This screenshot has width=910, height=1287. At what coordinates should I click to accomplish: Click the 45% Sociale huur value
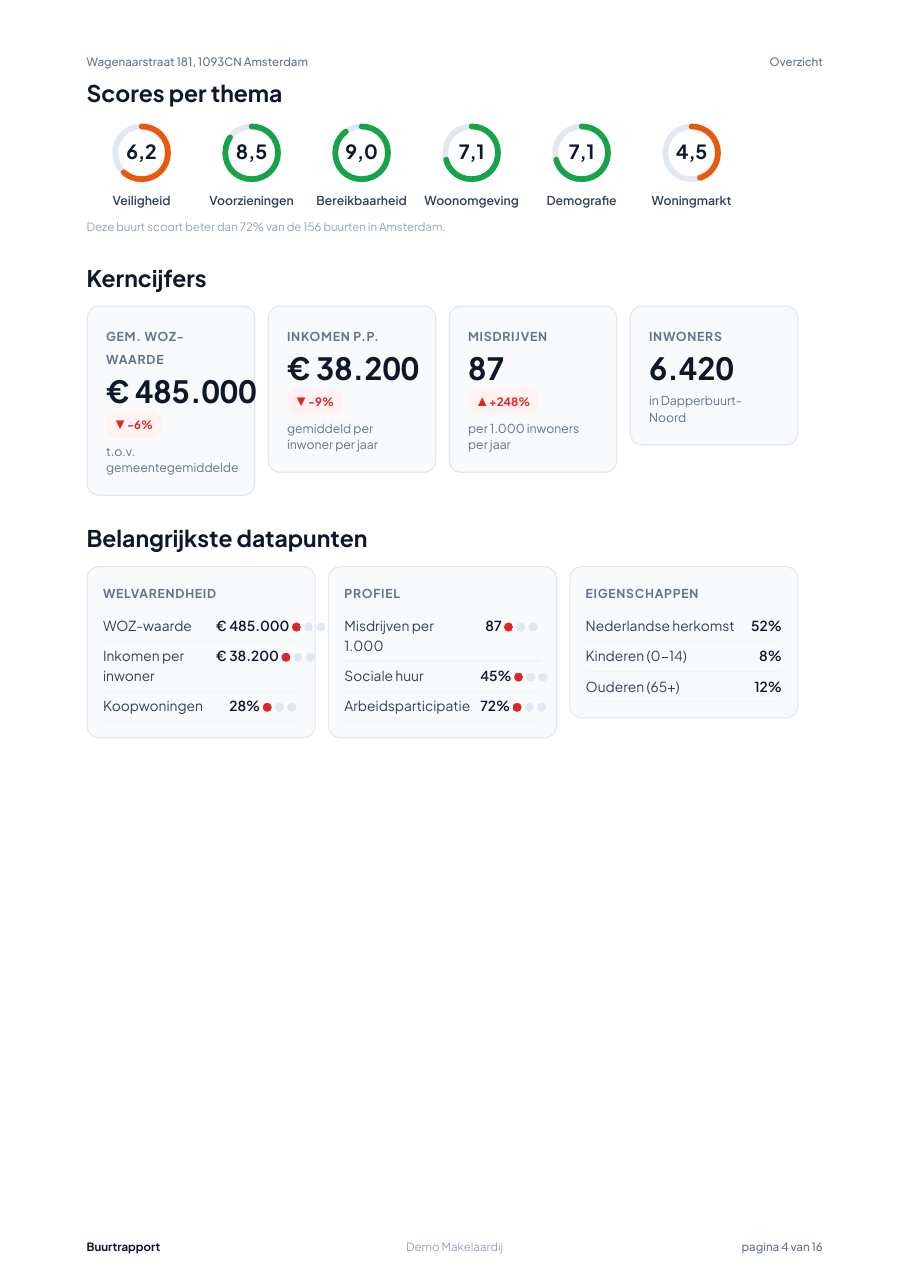496,676
